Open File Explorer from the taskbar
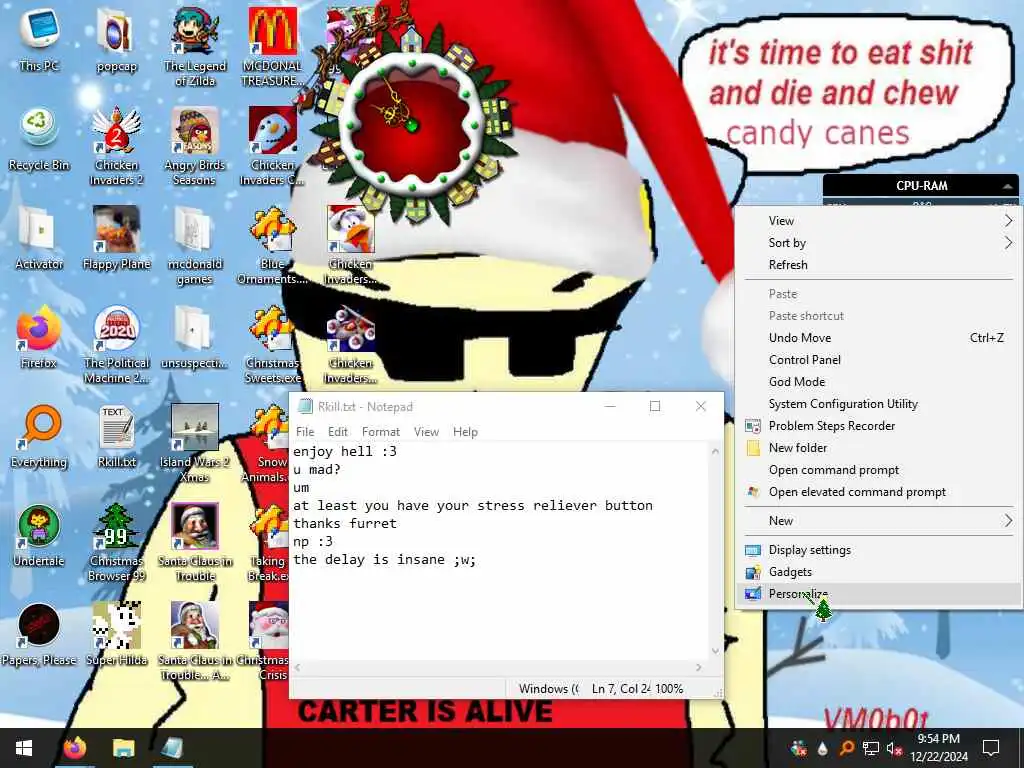1024x768 pixels. pyautogui.click(x=123, y=748)
